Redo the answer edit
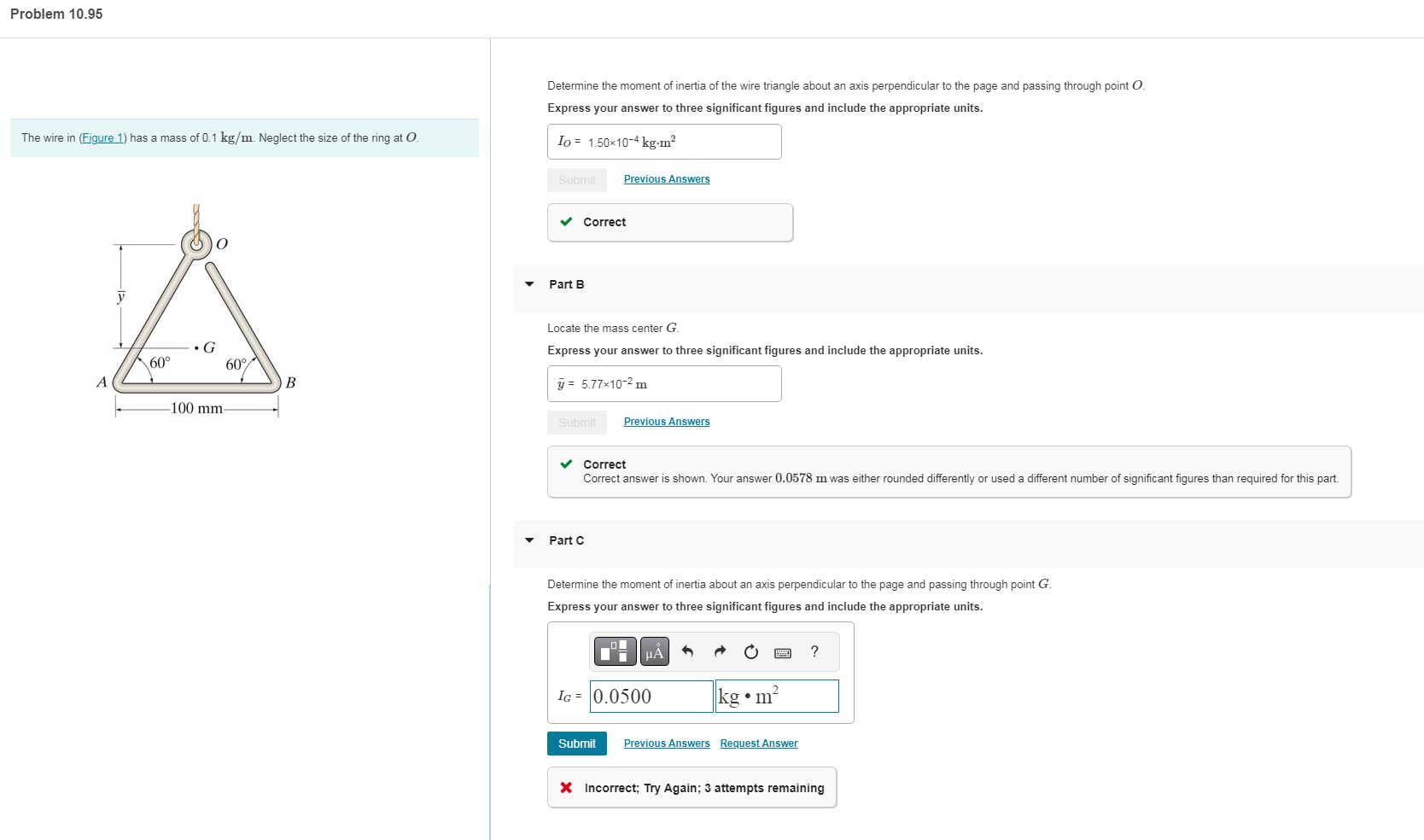The height and width of the screenshot is (840, 1424). [x=720, y=652]
